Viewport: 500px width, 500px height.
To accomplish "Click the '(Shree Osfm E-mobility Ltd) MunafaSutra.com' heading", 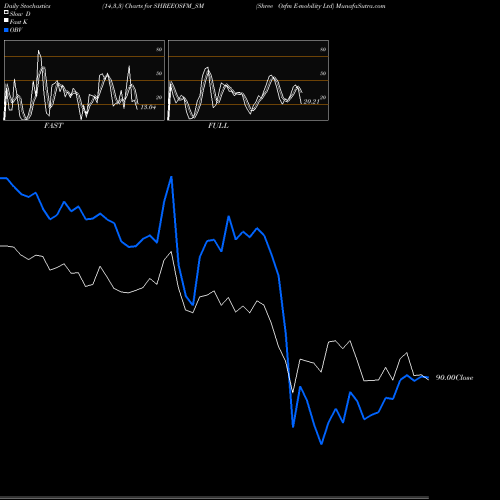I will click(320, 6).
